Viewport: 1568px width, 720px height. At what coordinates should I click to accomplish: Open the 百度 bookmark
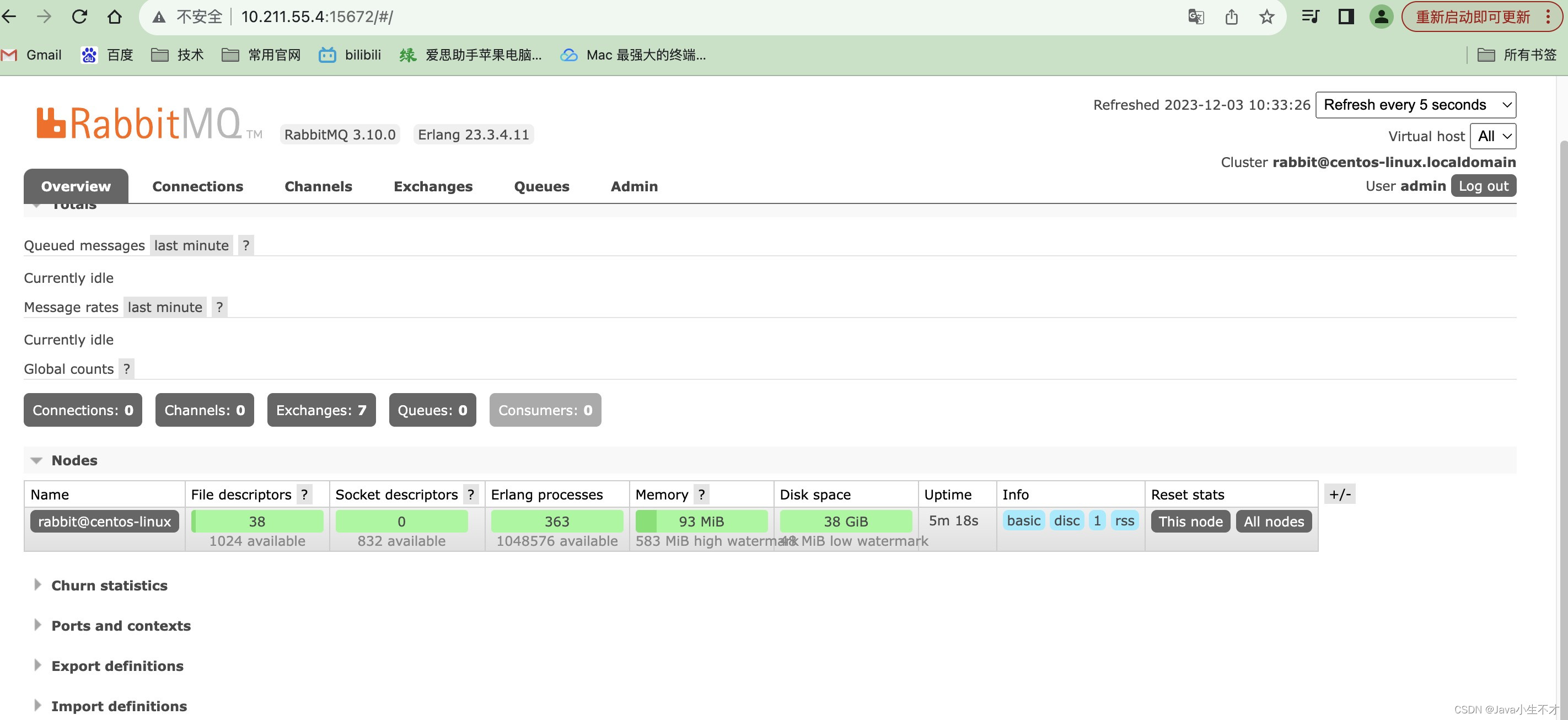107,55
